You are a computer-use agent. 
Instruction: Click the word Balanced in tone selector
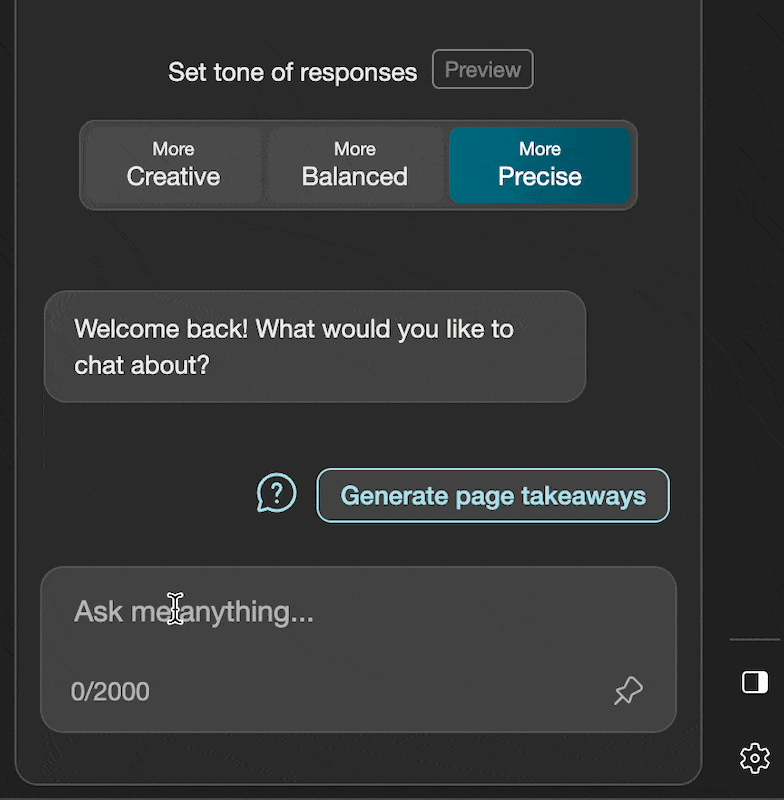[355, 177]
